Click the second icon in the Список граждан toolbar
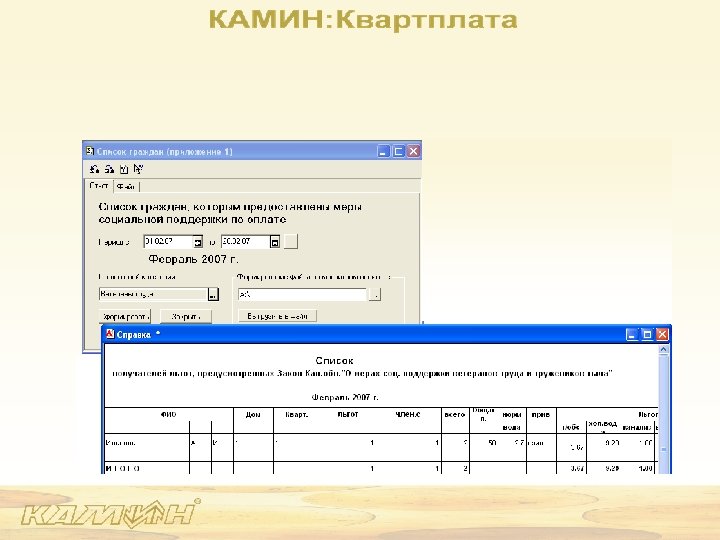Screen dimensions: 720x540 [109, 169]
